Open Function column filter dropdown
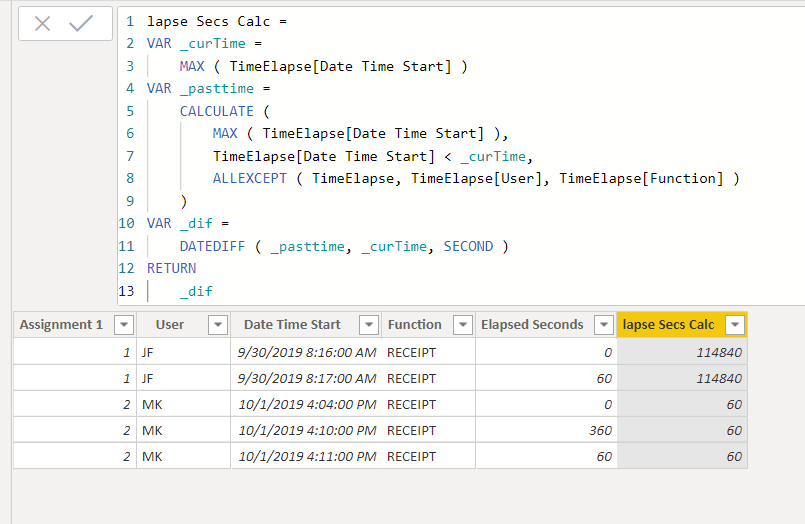 click(463, 325)
